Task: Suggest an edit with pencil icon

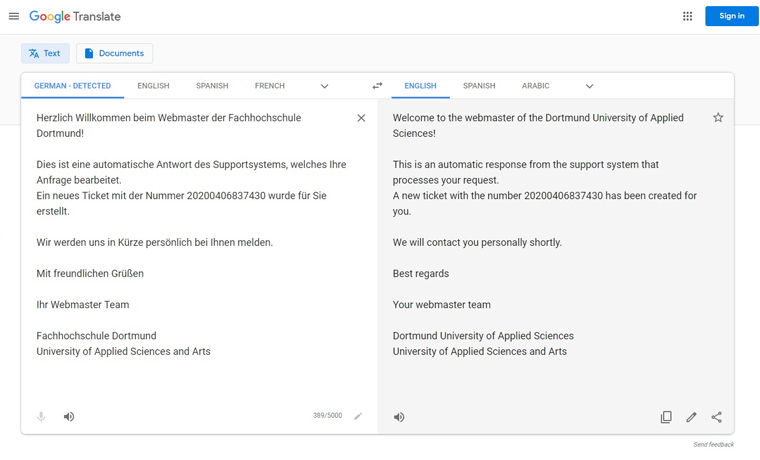Action: tap(691, 417)
